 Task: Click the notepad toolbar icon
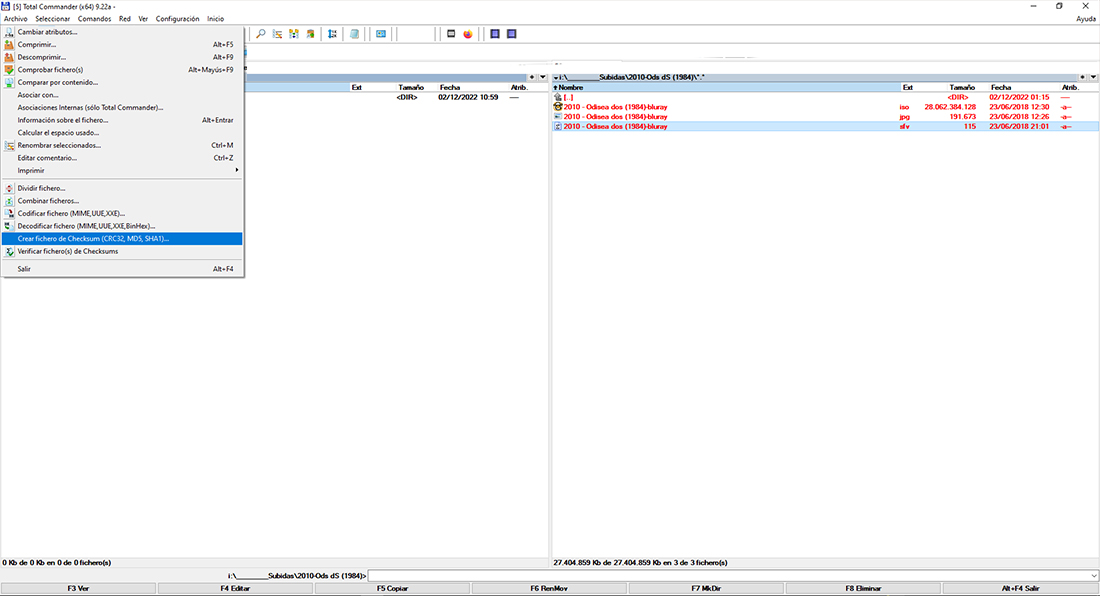click(x=355, y=34)
